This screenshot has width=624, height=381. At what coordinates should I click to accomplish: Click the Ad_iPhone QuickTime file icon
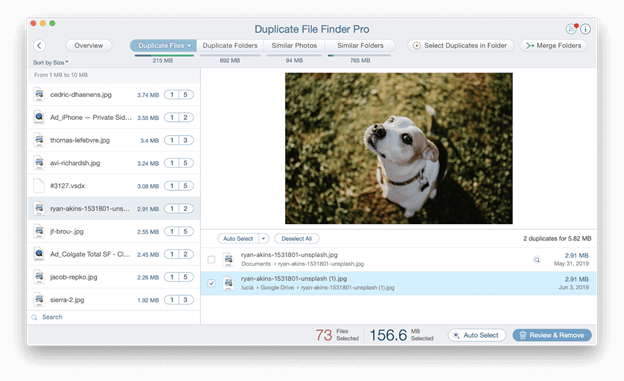39,117
